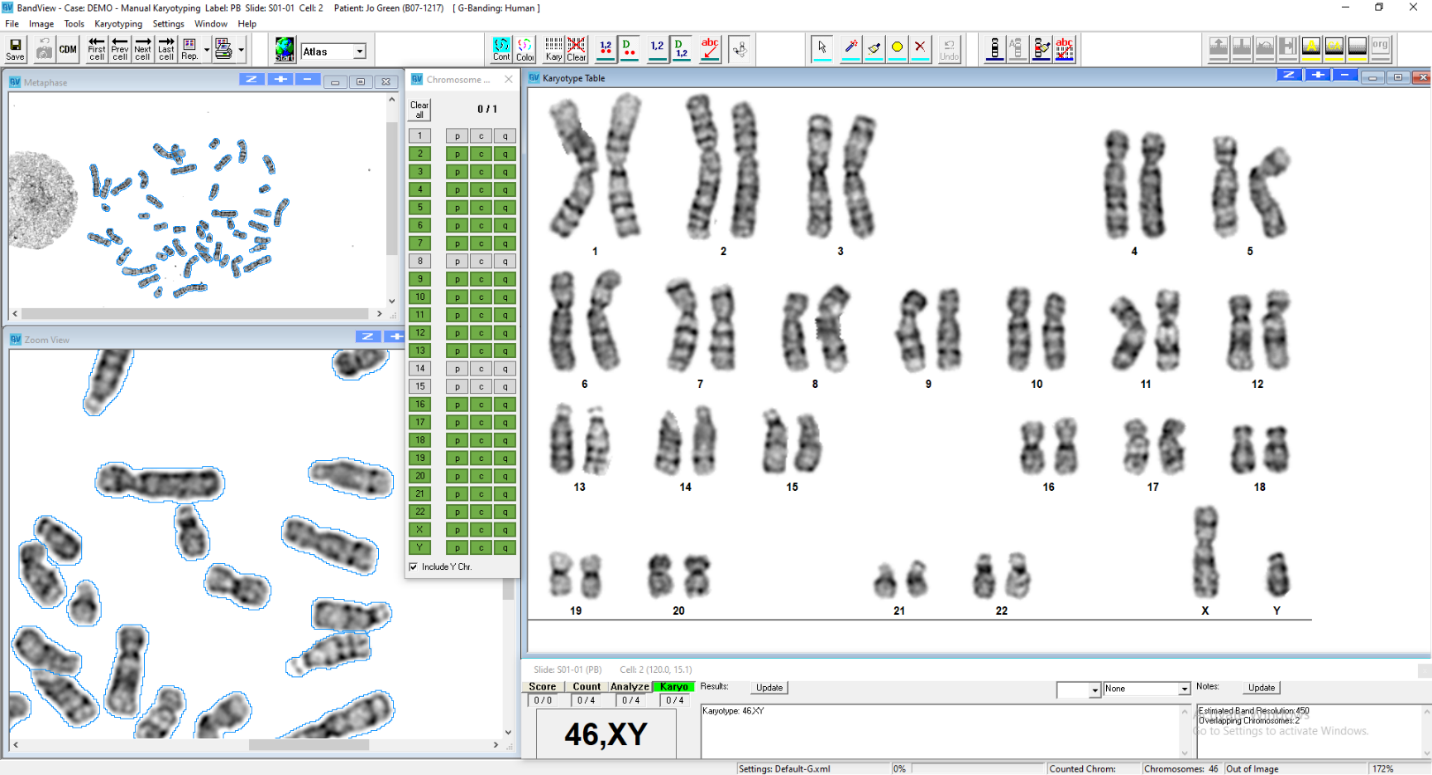Screen dimensions: 1432x775
Task: Select the Cont contour tool
Action: pyautogui.click(x=502, y=49)
